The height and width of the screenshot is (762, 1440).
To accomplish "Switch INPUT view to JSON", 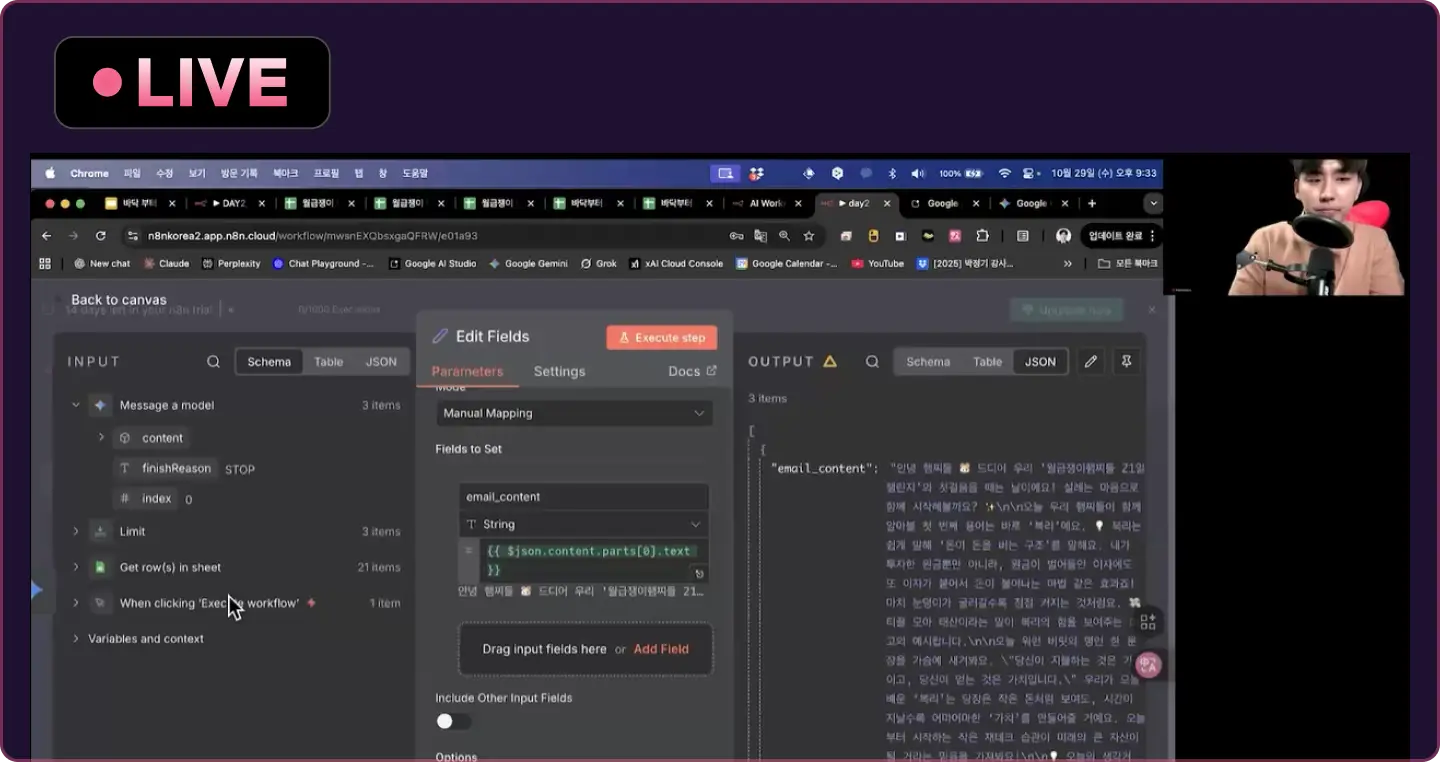I will point(381,362).
